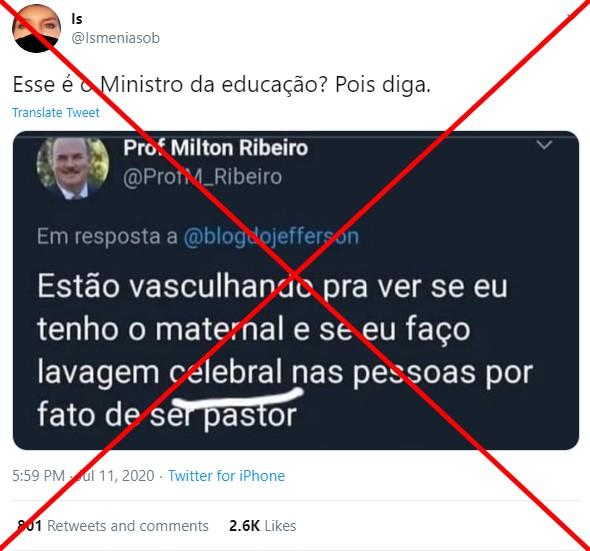Viewport: 590px width, 551px height.
Task: Click the tweet timestamp 5:59 PM
Action: click(x=38, y=476)
